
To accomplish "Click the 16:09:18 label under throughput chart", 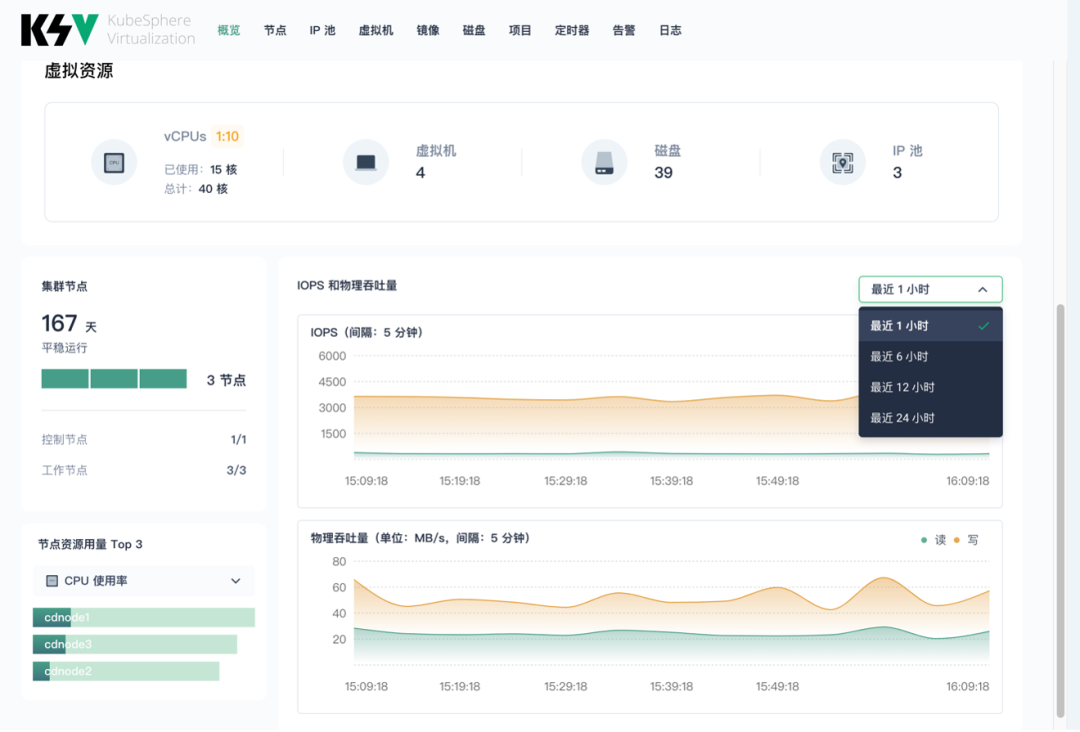I will click(x=967, y=686).
